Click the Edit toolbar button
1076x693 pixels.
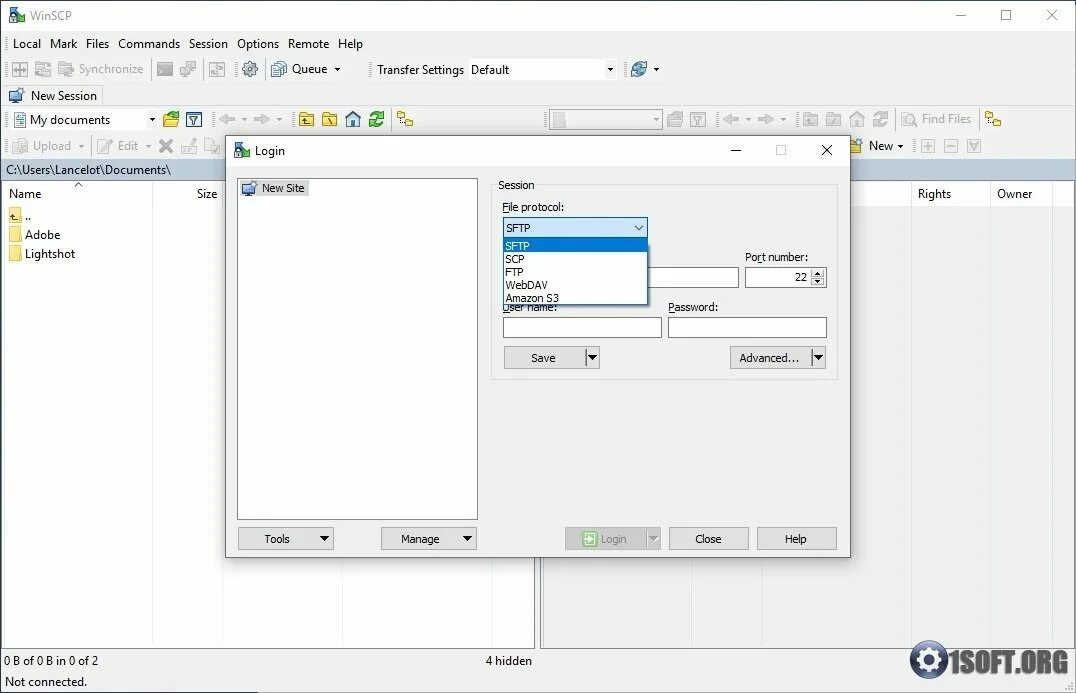pos(117,145)
